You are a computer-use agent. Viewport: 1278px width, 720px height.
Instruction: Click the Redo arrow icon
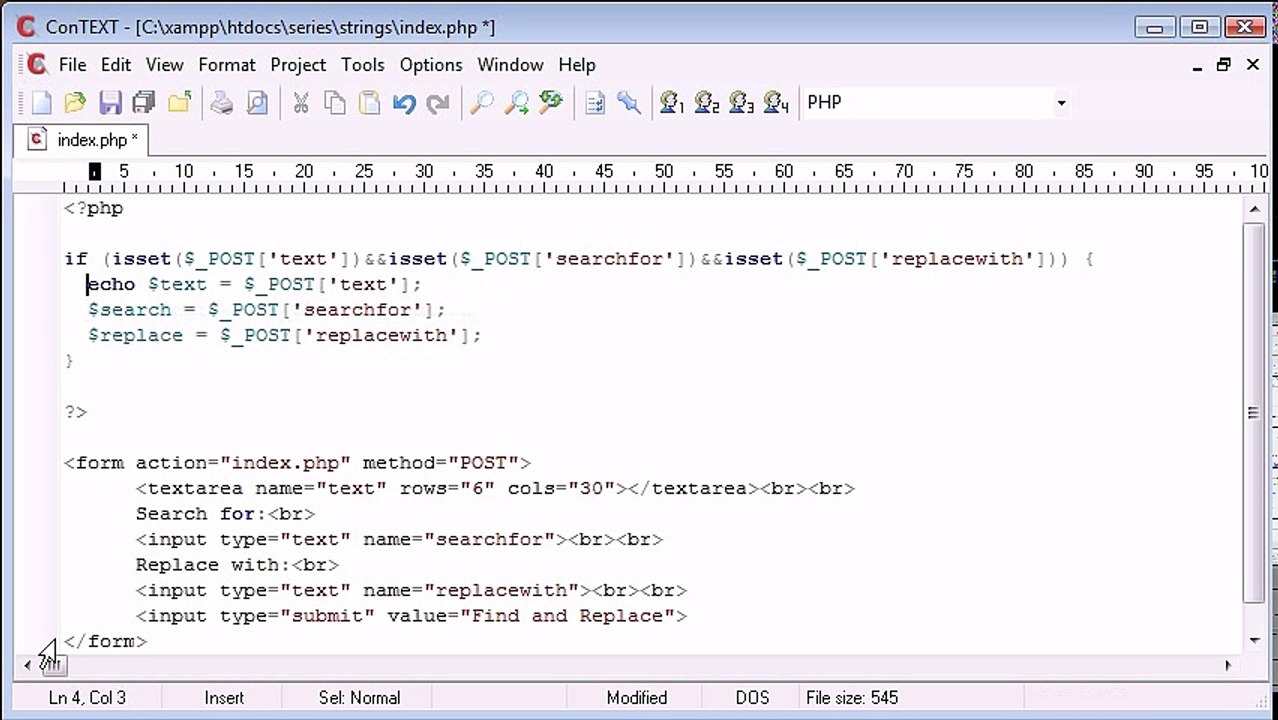[x=438, y=102]
